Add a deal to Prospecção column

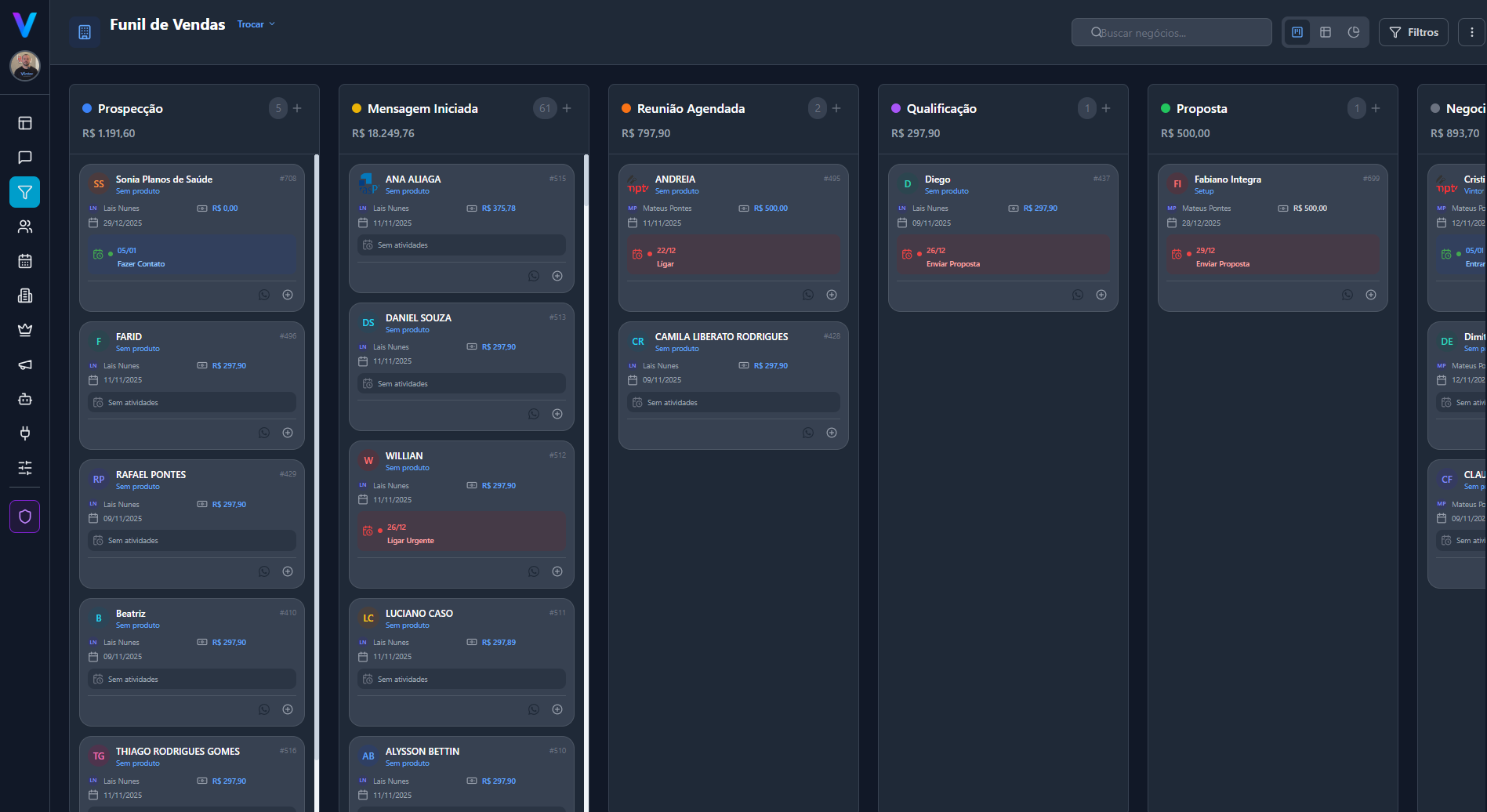[297, 108]
